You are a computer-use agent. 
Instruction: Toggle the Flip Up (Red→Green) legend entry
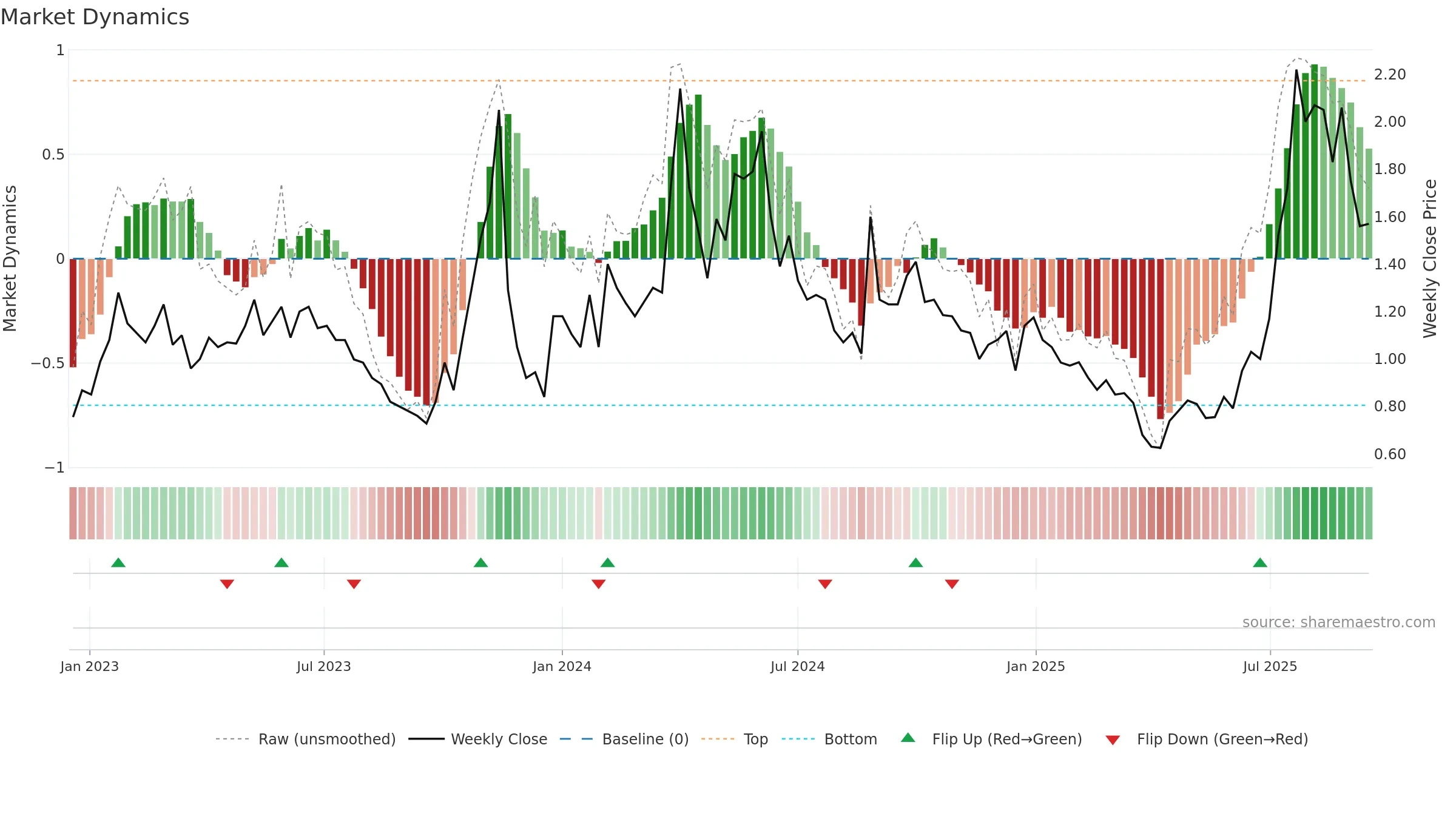coord(991,739)
